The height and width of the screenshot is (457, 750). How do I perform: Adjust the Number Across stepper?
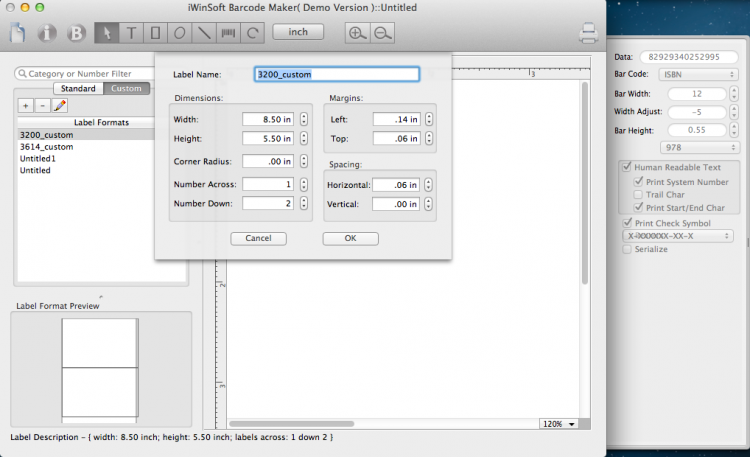304,184
